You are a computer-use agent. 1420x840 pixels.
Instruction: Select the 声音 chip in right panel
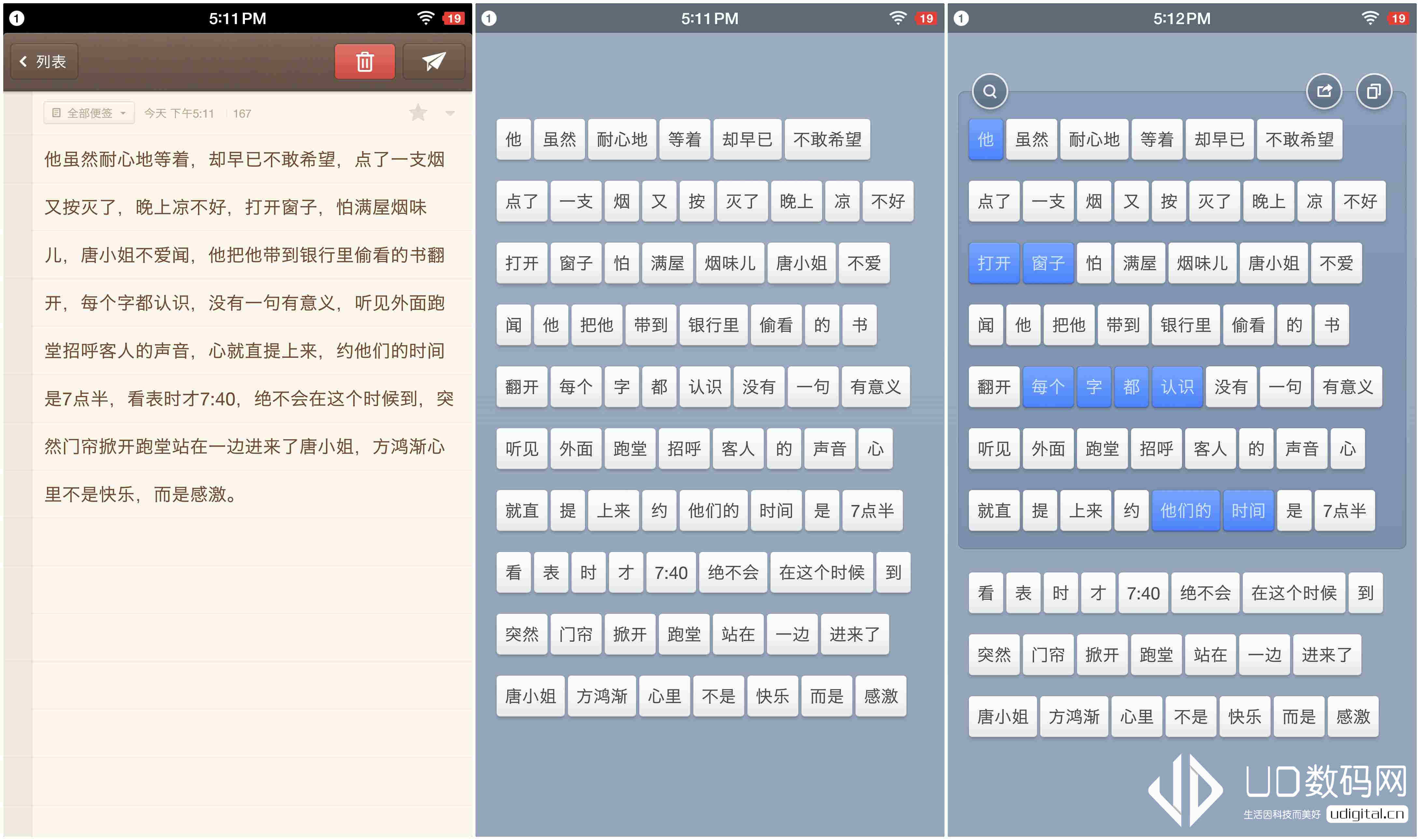pyautogui.click(x=1302, y=449)
